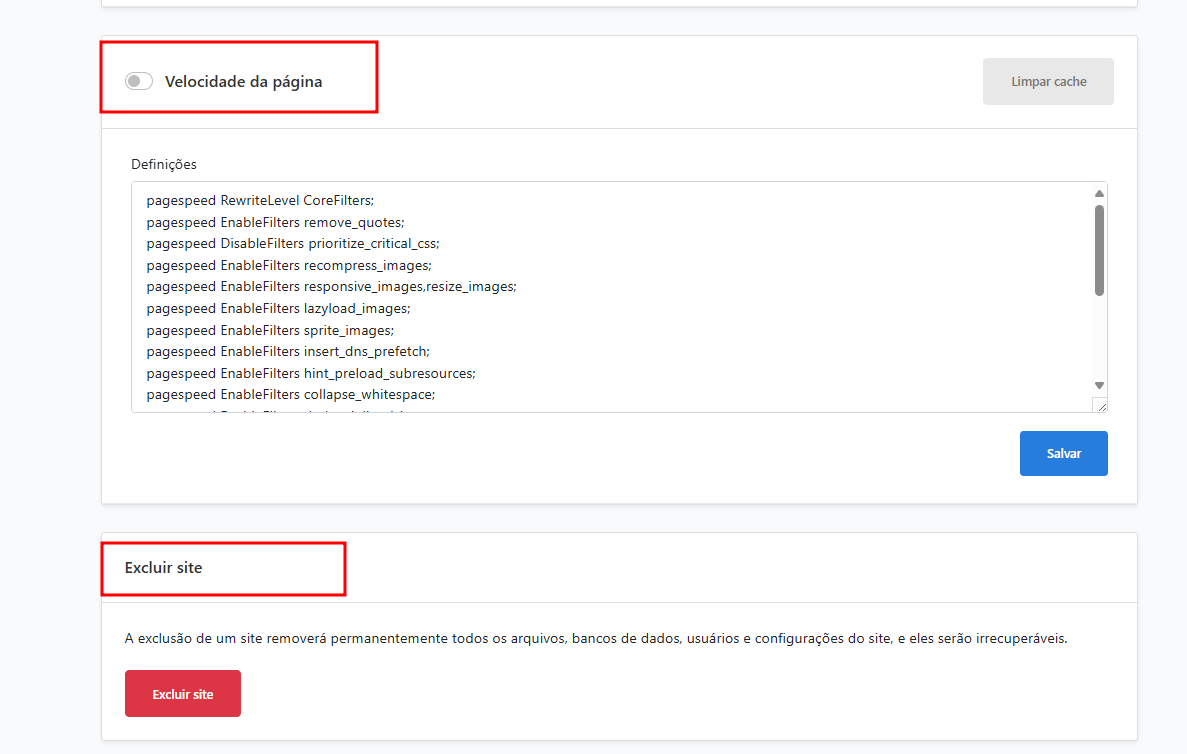Place cursor on the recompress_images line
Screen dimensions: 1187x754
(x=288, y=265)
